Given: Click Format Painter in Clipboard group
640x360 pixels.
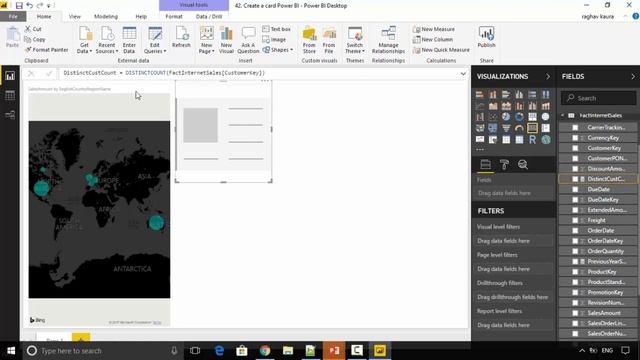Looking at the screenshot, I should point(46,50).
